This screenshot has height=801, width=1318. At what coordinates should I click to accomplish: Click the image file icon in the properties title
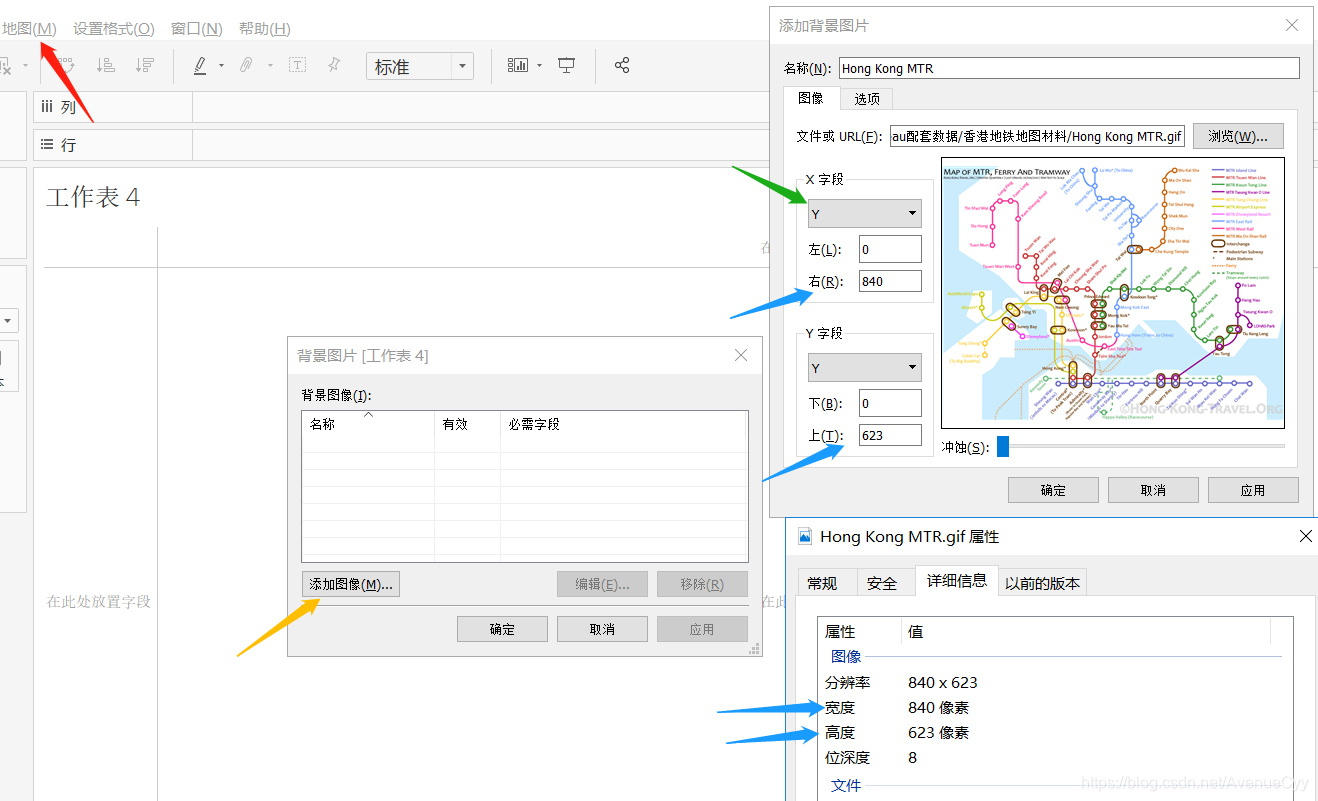804,536
